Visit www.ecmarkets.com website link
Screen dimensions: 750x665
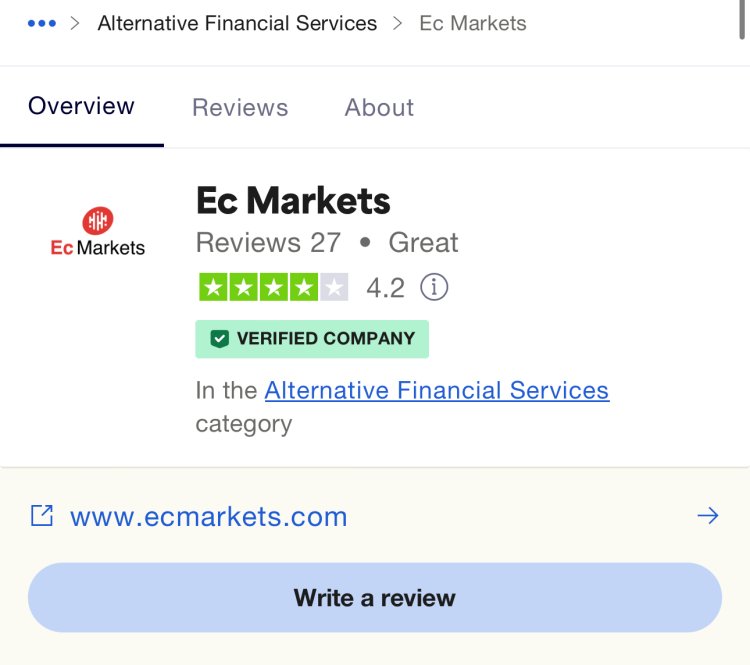coord(209,516)
